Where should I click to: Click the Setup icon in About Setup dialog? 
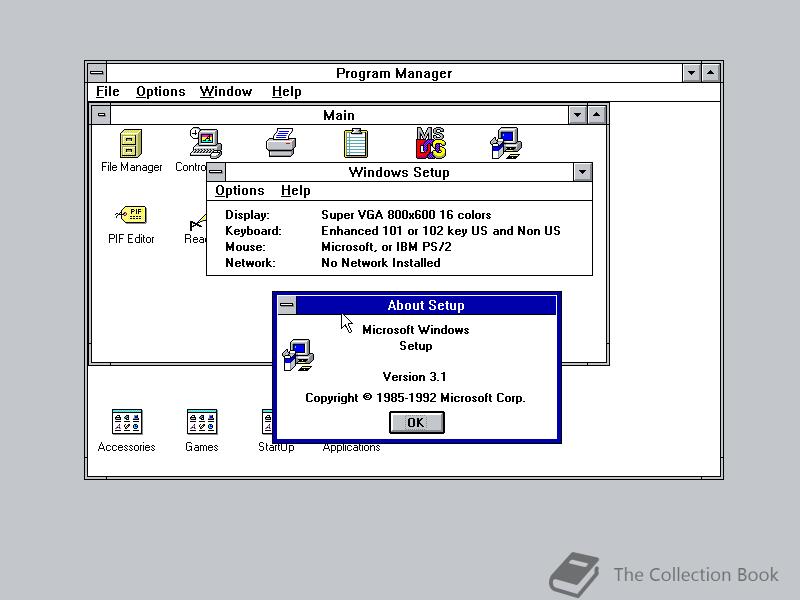(x=298, y=355)
